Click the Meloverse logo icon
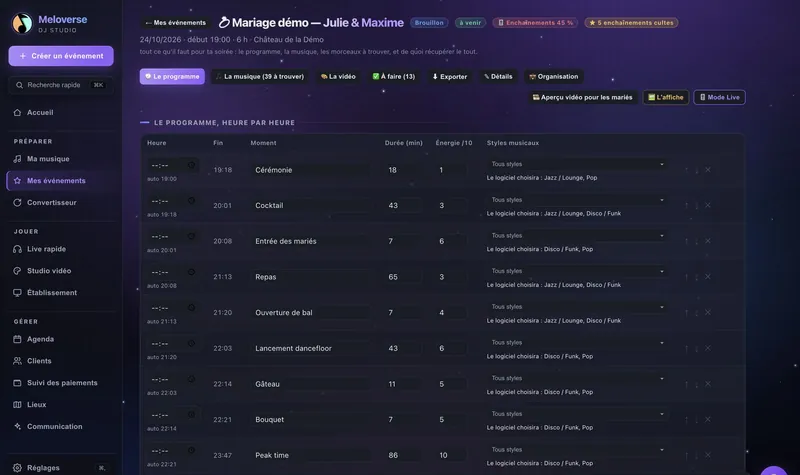 (22, 23)
